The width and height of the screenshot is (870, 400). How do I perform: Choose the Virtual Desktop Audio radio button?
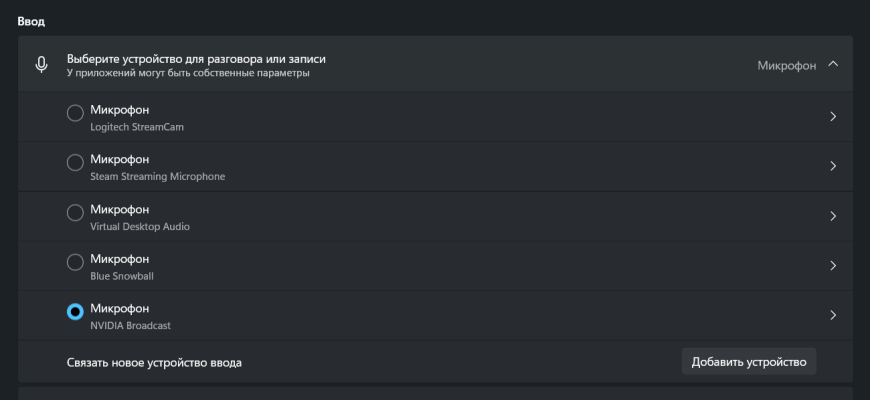coord(75,212)
